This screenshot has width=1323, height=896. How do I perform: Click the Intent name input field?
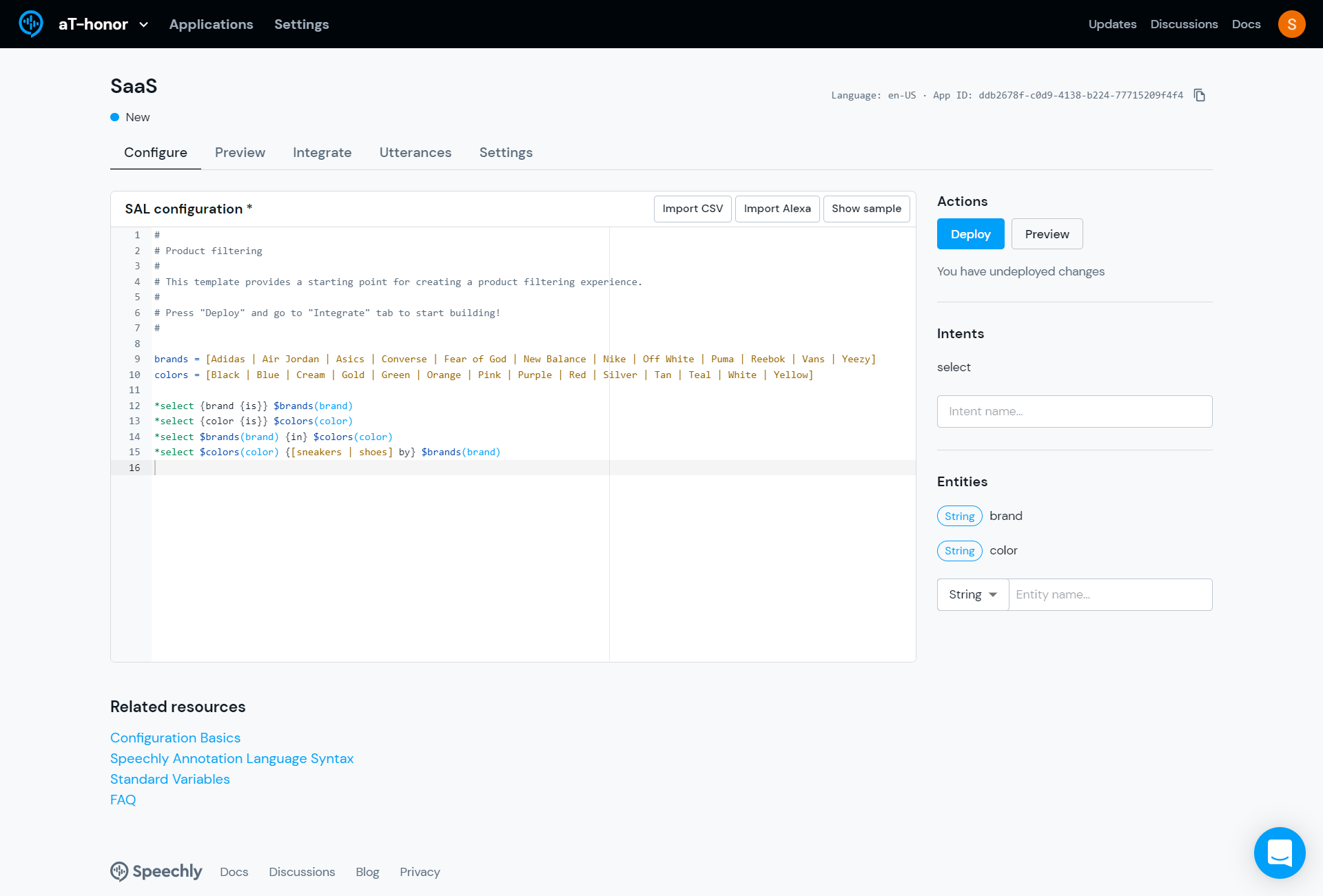click(1074, 411)
